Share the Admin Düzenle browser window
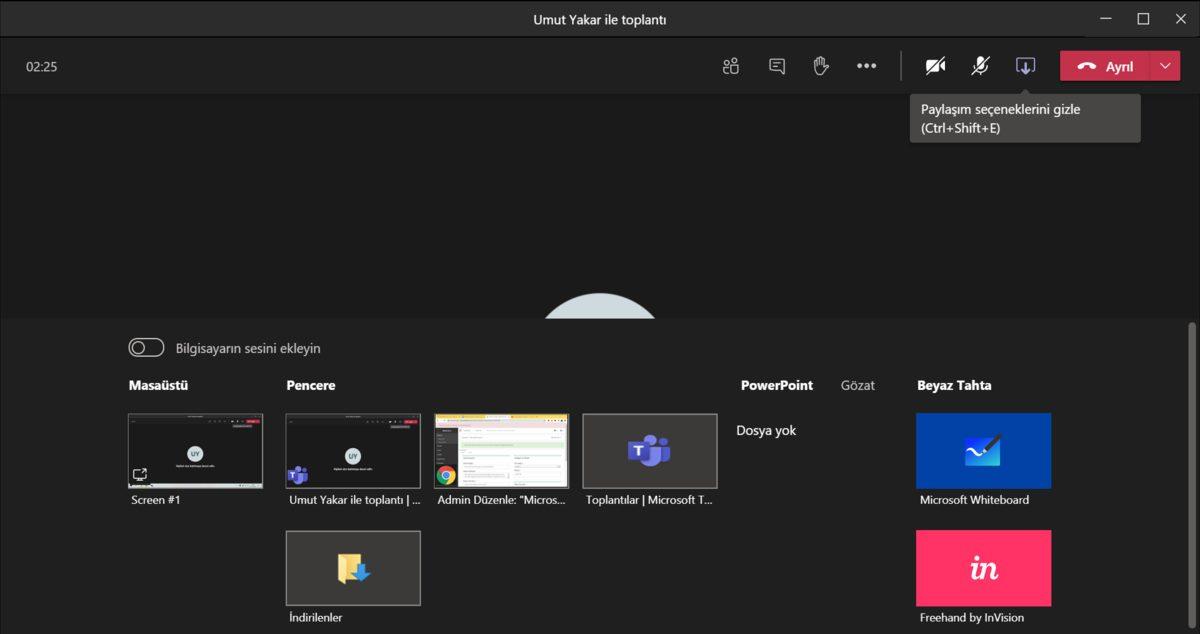 pos(501,449)
